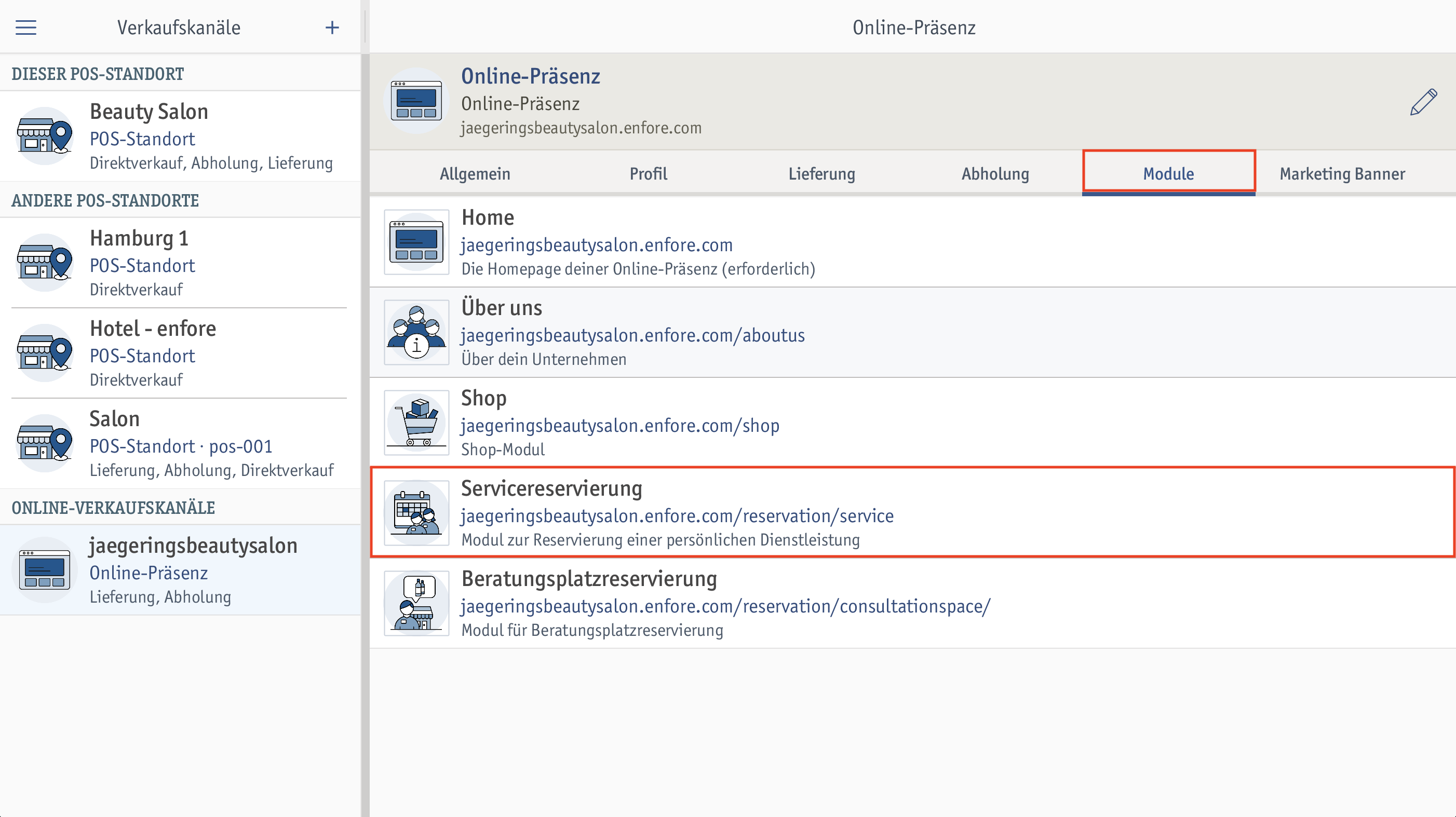Open the /shop URL link
The height and width of the screenshot is (817, 1456).
pyautogui.click(x=620, y=426)
